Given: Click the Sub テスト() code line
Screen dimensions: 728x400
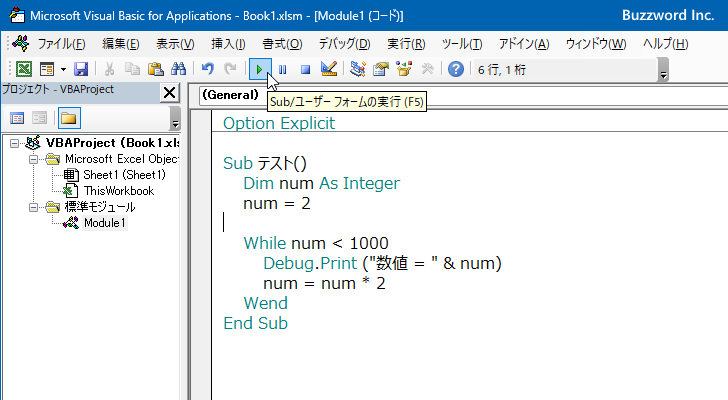Looking at the screenshot, I should (265, 163).
